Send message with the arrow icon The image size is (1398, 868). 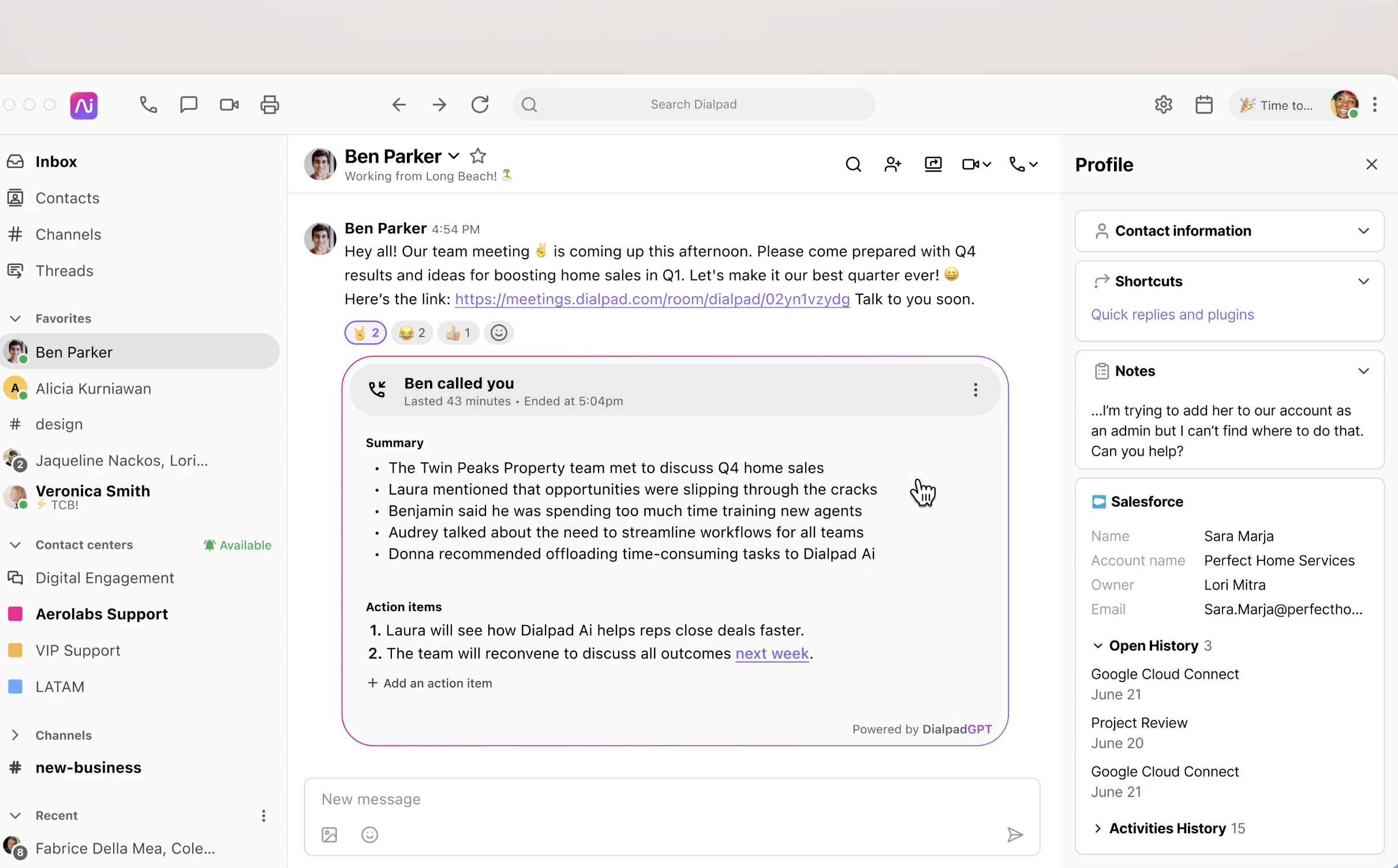(1015, 835)
